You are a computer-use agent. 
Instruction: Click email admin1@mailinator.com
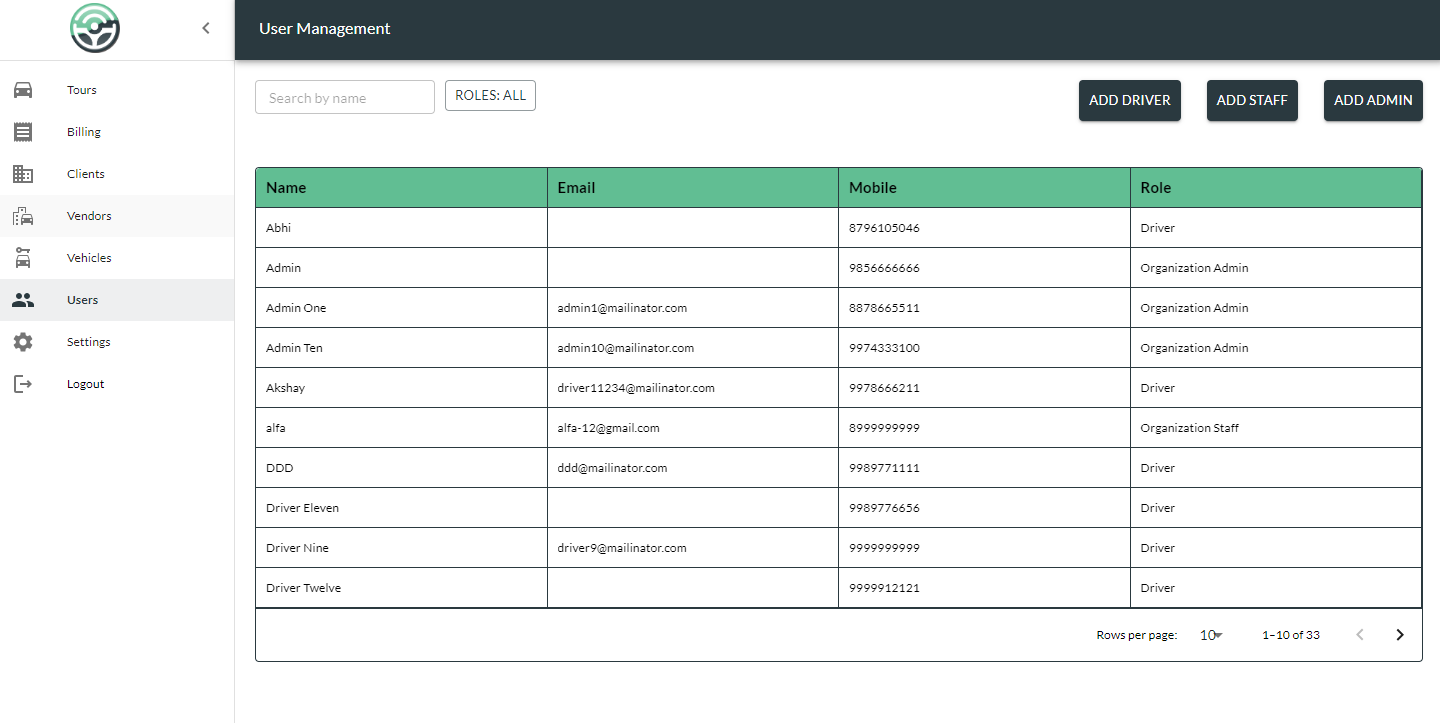(x=622, y=308)
